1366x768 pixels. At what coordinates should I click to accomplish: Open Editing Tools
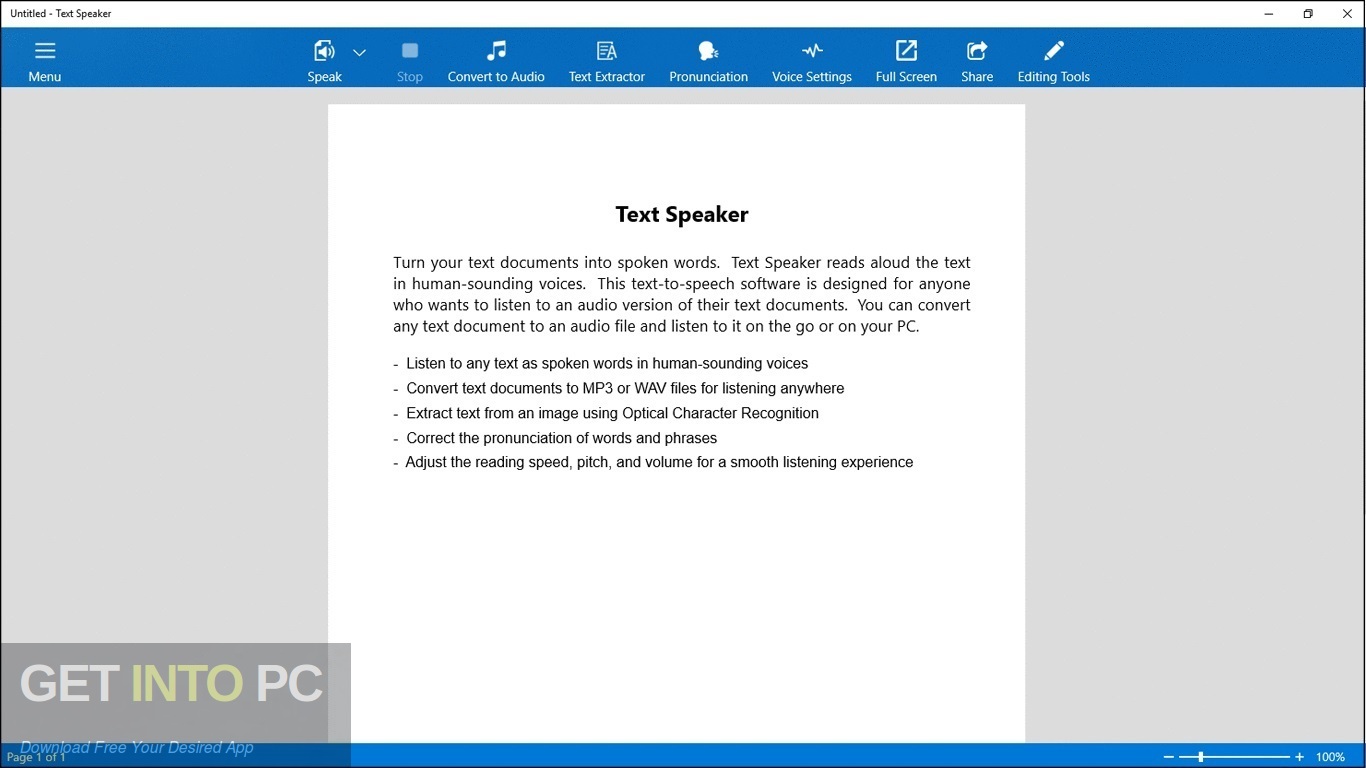pyautogui.click(x=1054, y=60)
